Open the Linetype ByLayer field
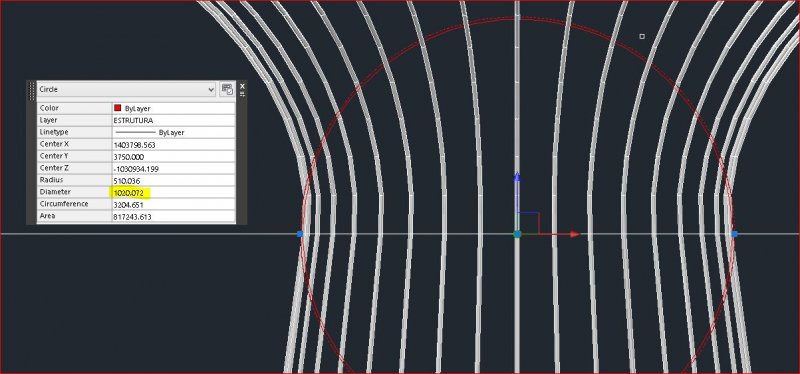The width and height of the screenshot is (800, 374). 173,132
